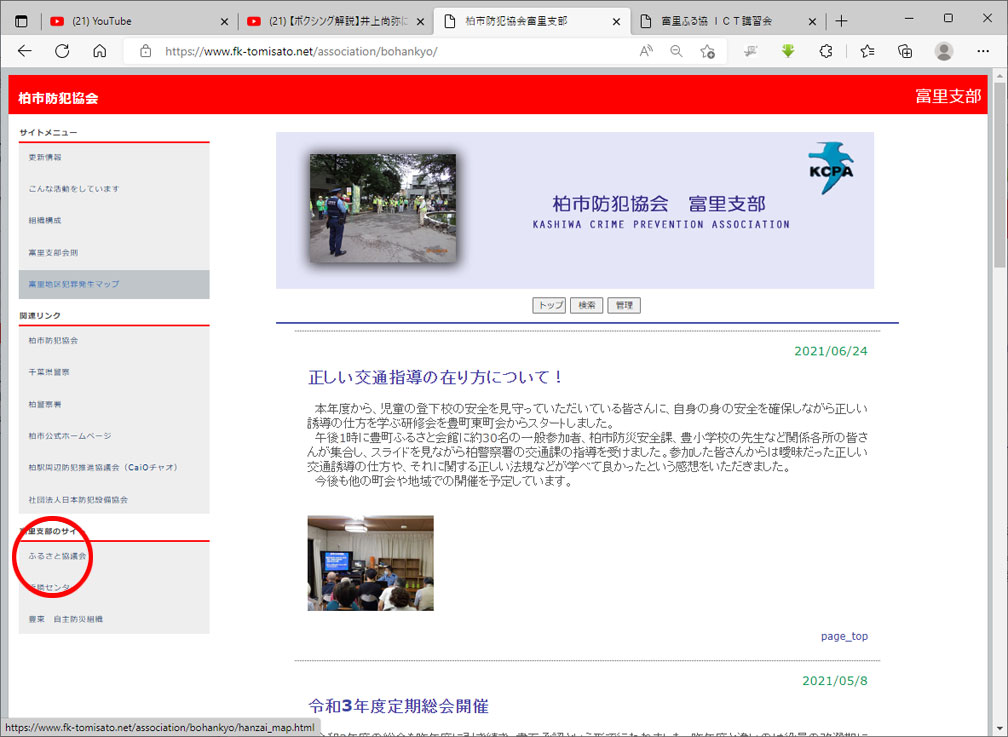Open the meeting room photo thumbnail
Image resolution: width=1008 pixels, height=737 pixels.
(370, 563)
